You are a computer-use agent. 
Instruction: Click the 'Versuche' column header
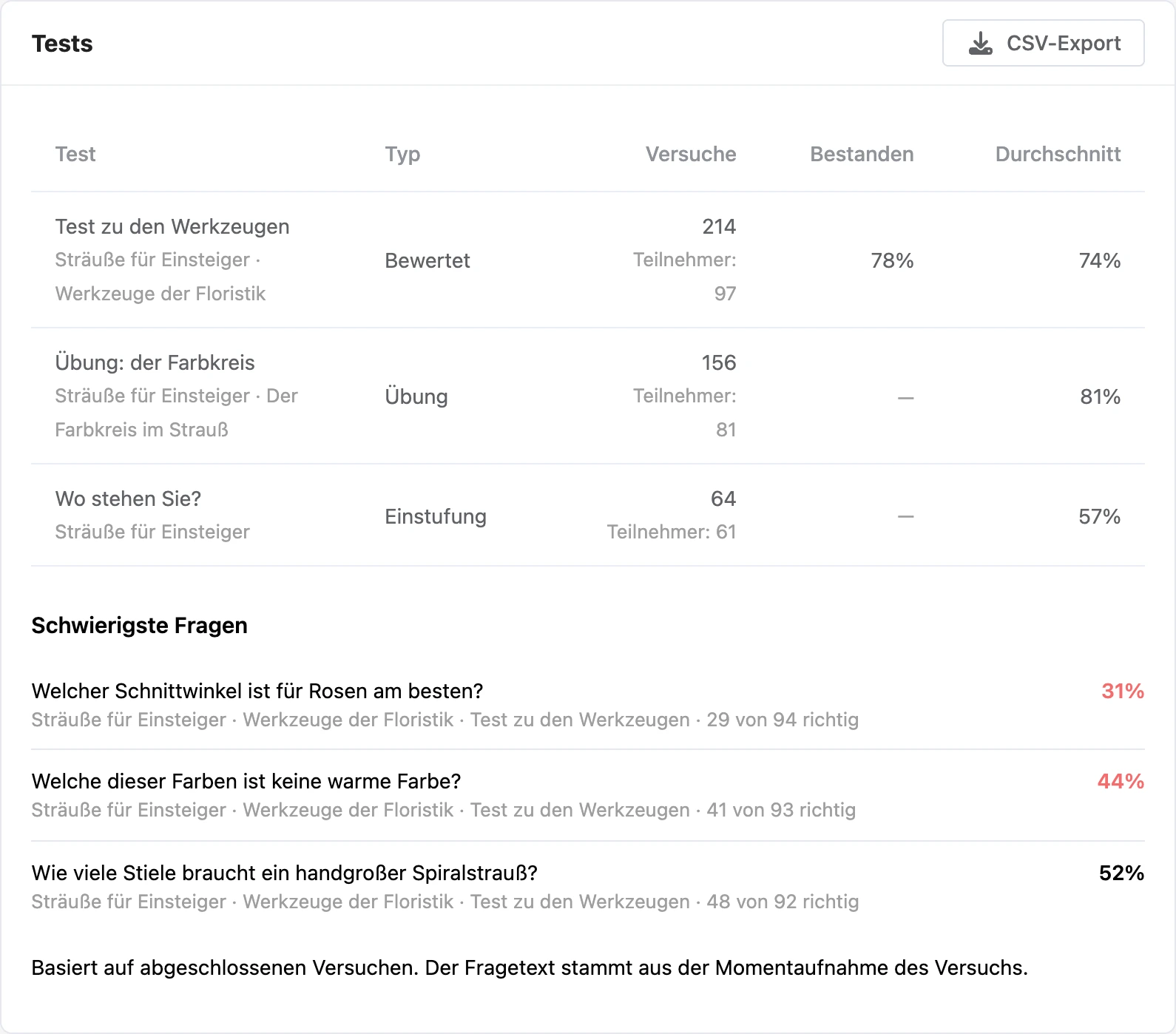click(691, 154)
